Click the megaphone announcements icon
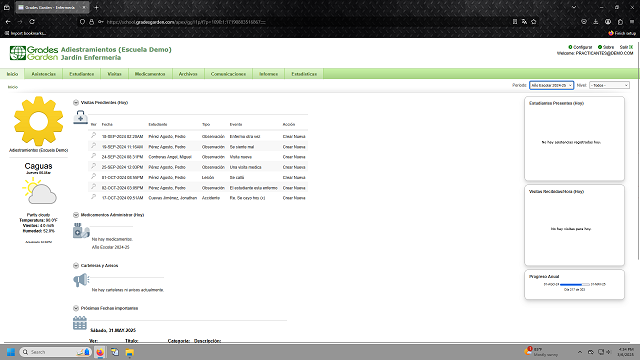Image resolution: width=640 pixels, height=360 pixels. tap(81, 280)
